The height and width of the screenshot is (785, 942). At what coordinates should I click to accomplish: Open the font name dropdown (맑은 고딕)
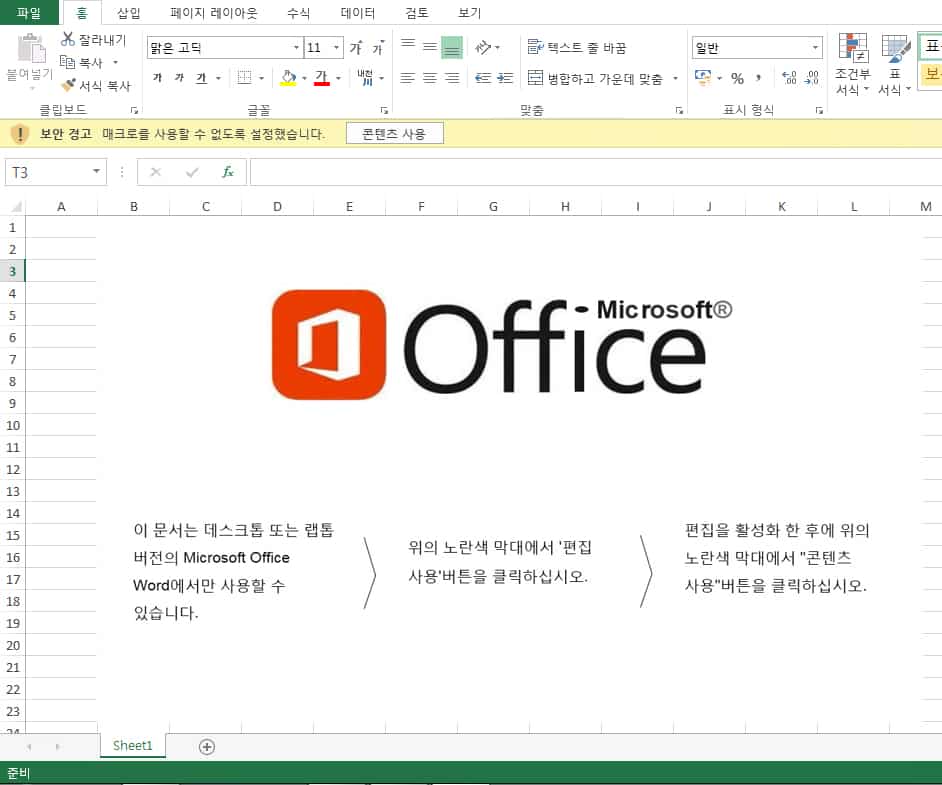296,48
